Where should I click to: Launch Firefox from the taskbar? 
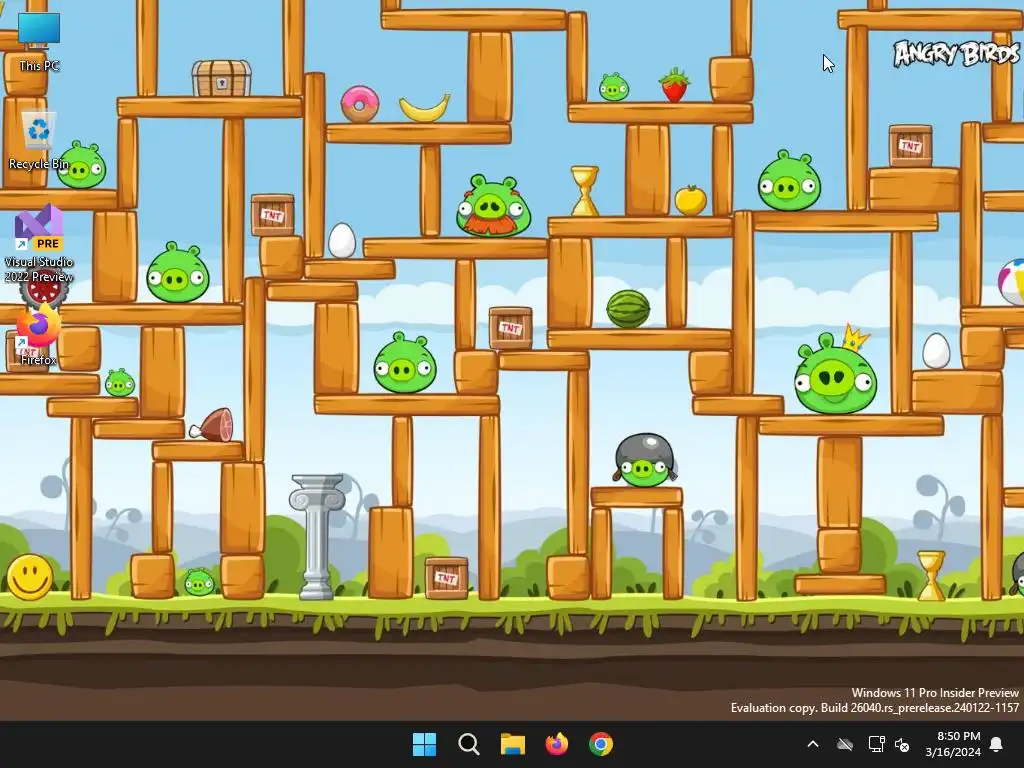click(x=556, y=744)
